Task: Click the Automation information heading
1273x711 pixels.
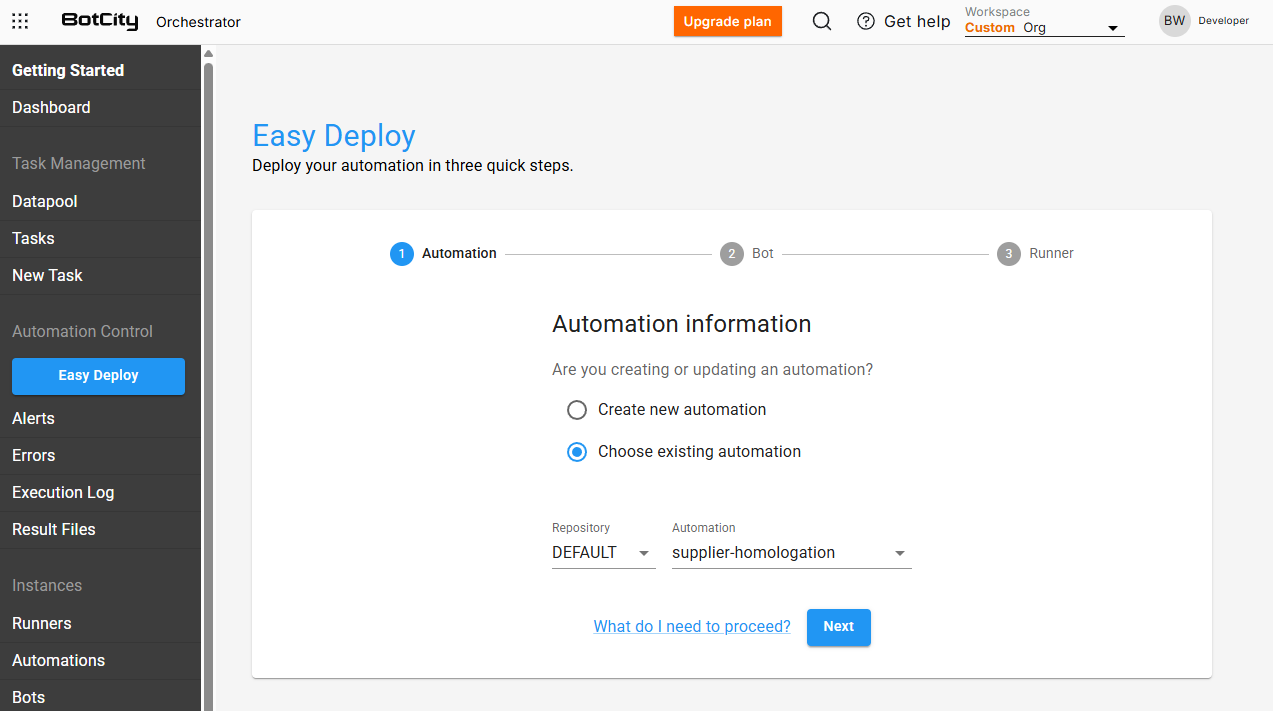Action: tap(682, 324)
